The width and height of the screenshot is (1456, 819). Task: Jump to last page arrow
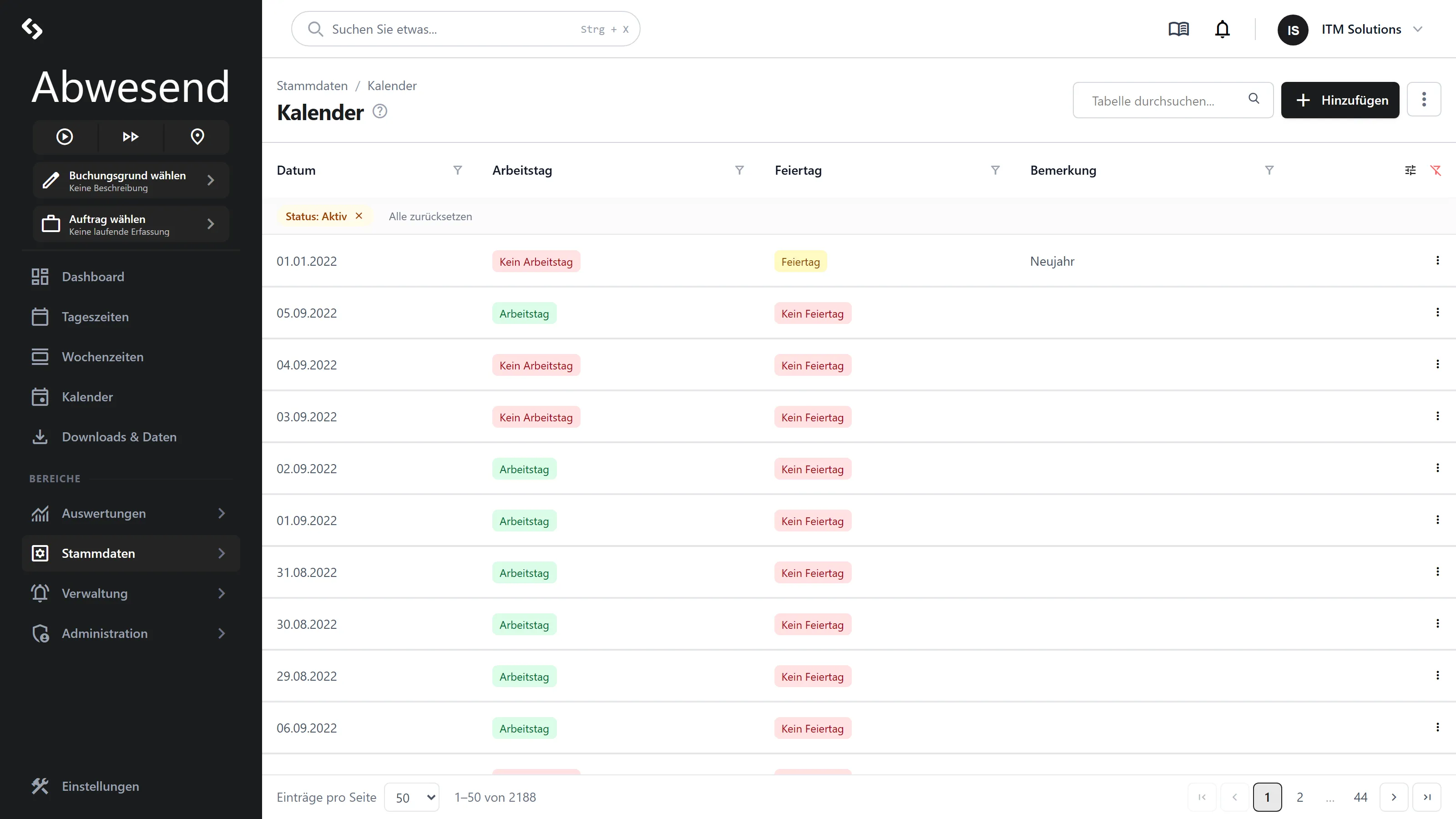coord(1426,798)
